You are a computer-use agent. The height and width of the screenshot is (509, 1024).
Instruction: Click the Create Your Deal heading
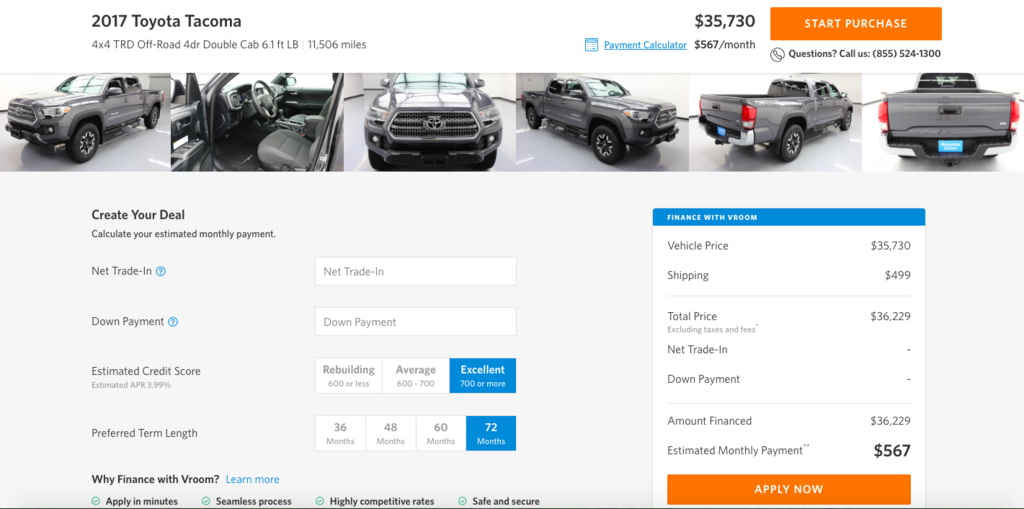point(138,215)
